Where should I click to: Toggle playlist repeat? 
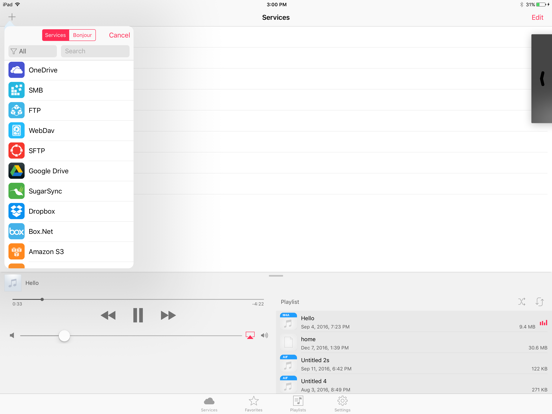click(540, 302)
